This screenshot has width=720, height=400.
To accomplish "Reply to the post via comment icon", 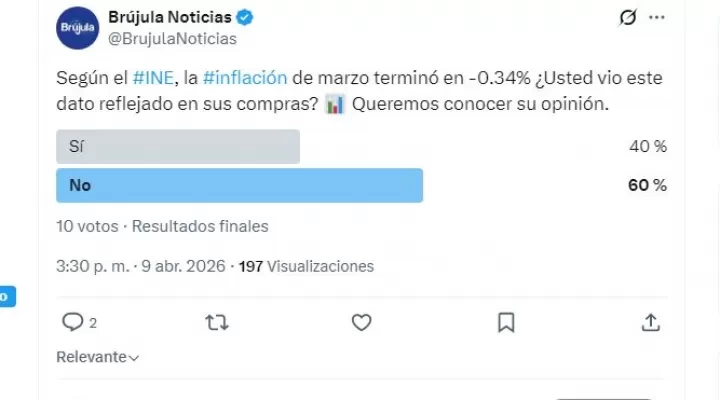I will [72, 322].
